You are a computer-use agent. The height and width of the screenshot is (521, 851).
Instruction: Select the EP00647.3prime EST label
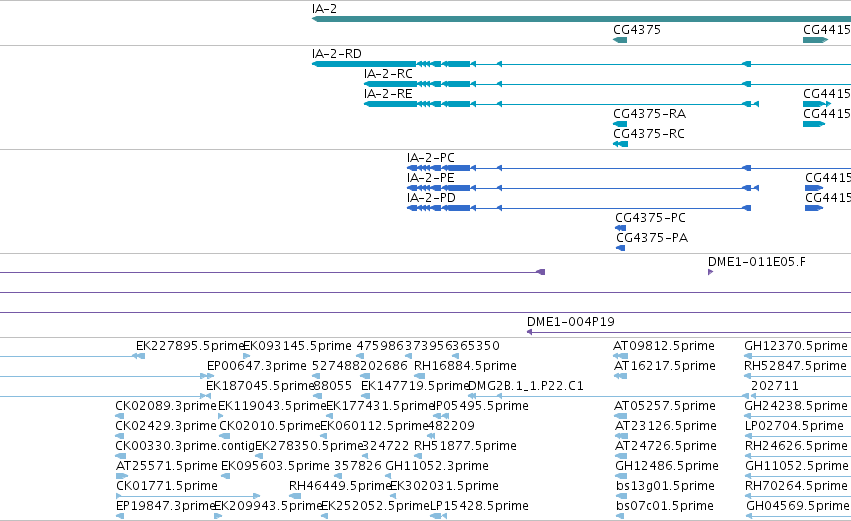[x=257, y=366]
